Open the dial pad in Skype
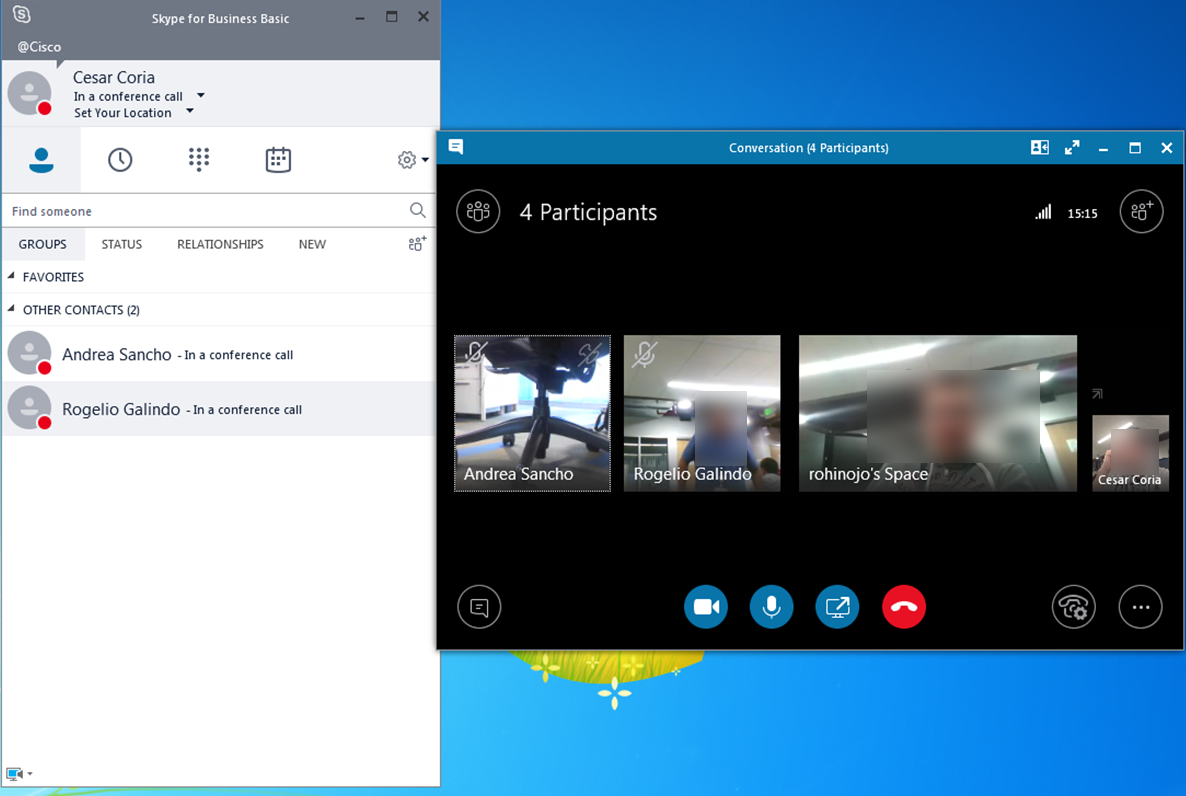This screenshot has width=1186, height=796. coord(198,159)
